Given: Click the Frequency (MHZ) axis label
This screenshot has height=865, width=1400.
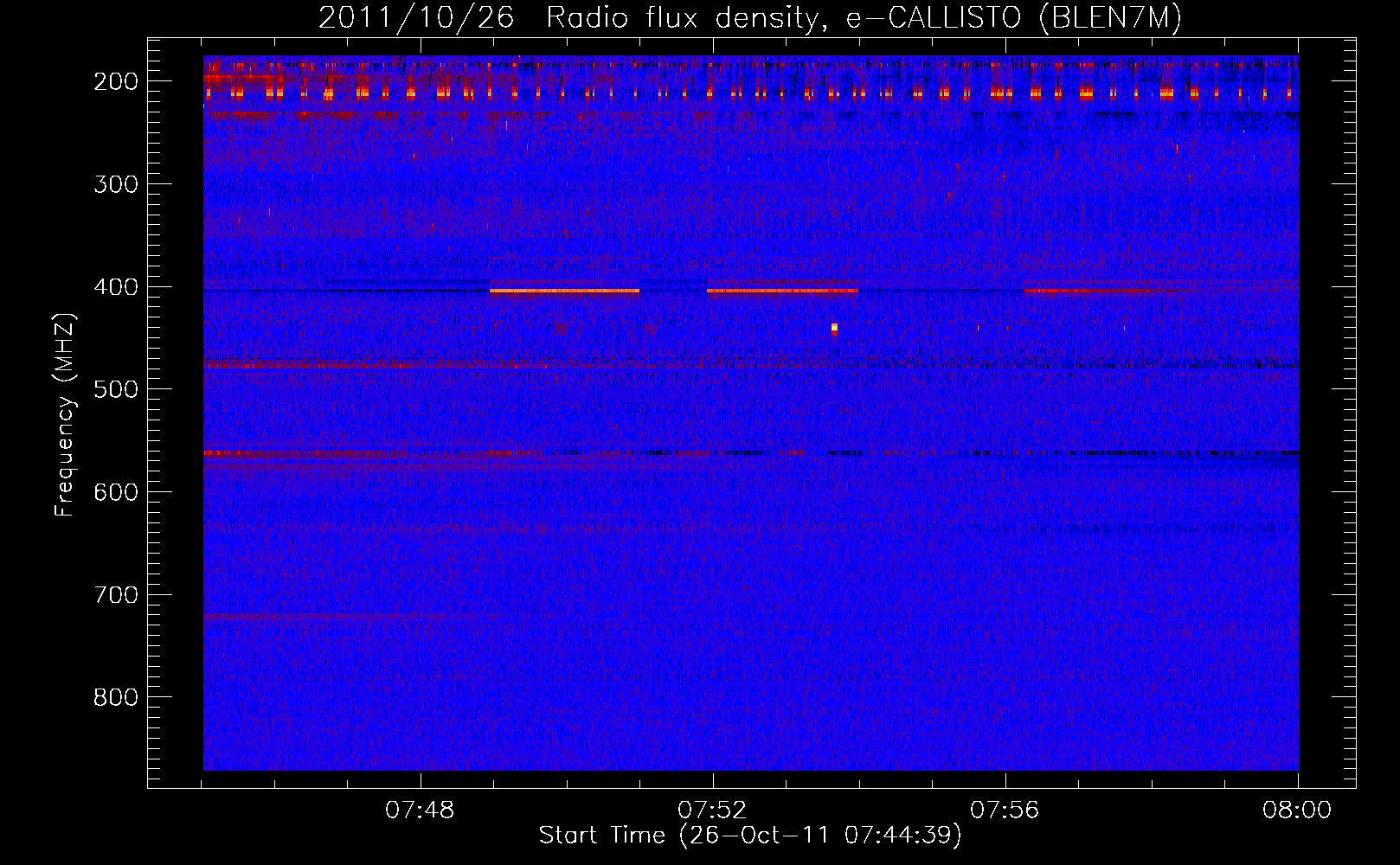Looking at the screenshot, I should pyautogui.click(x=65, y=415).
